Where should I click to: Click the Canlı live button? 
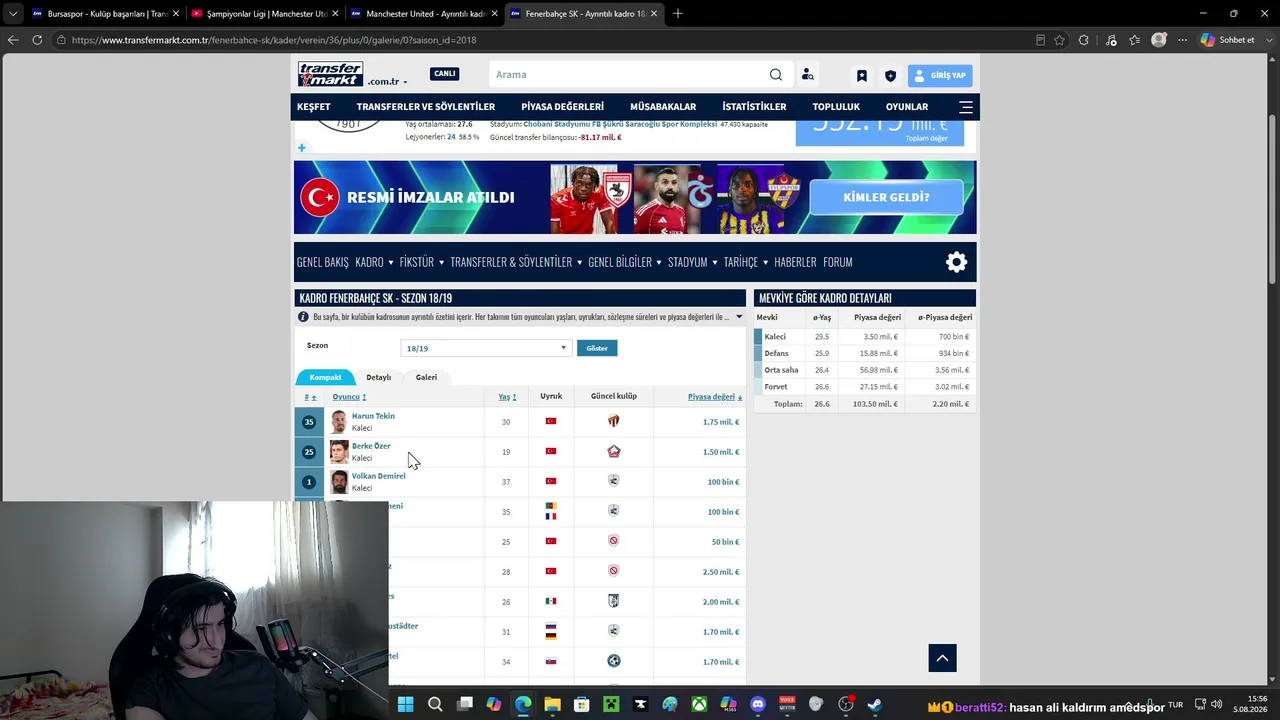[x=445, y=74]
